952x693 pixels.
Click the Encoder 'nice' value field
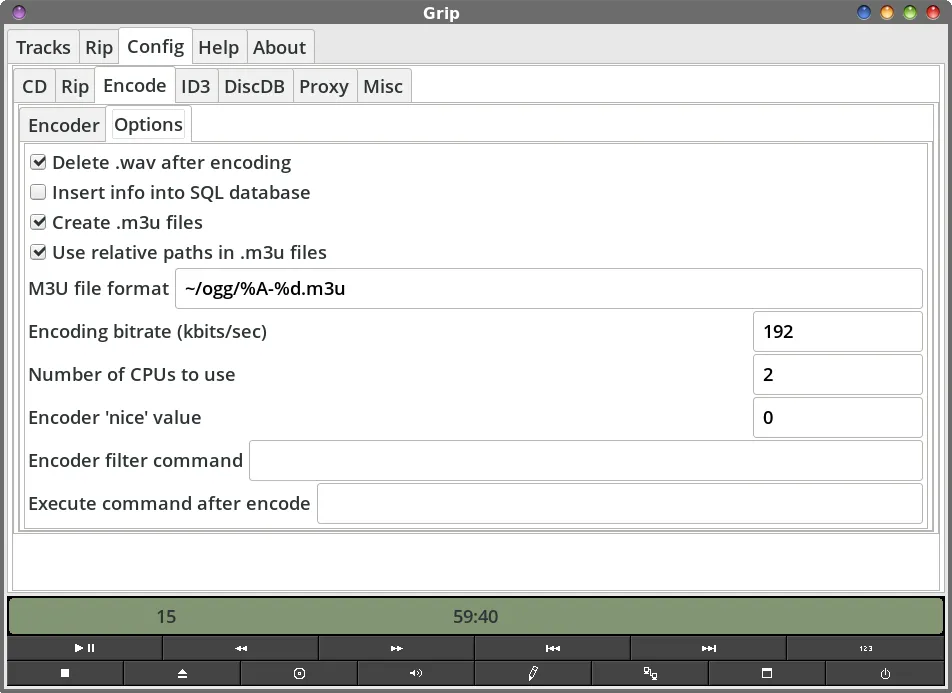(x=838, y=418)
